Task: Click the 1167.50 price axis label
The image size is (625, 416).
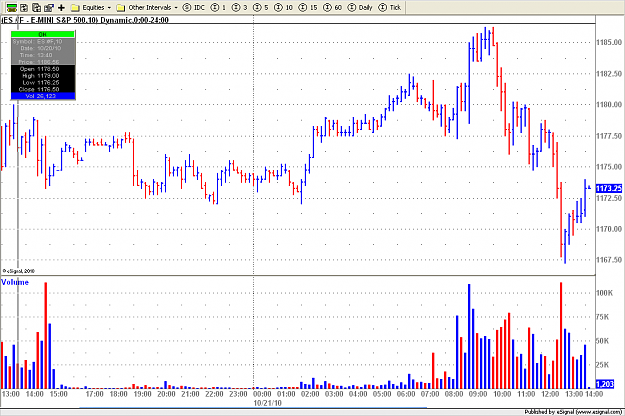Action: pyautogui.click(x=609, y=260)
